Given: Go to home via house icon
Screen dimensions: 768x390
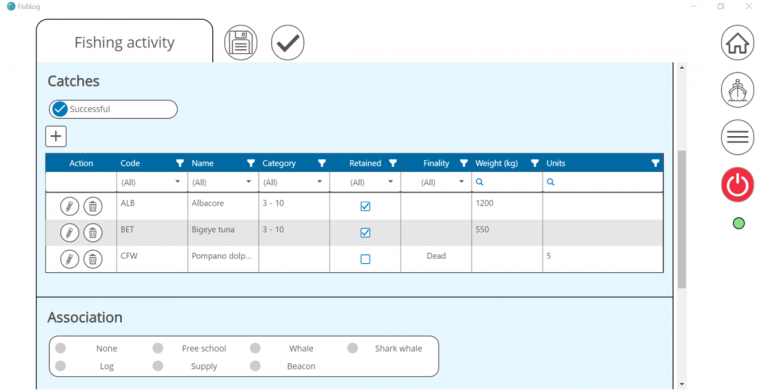Looking at the screenshot, I should tap(737, 43).
